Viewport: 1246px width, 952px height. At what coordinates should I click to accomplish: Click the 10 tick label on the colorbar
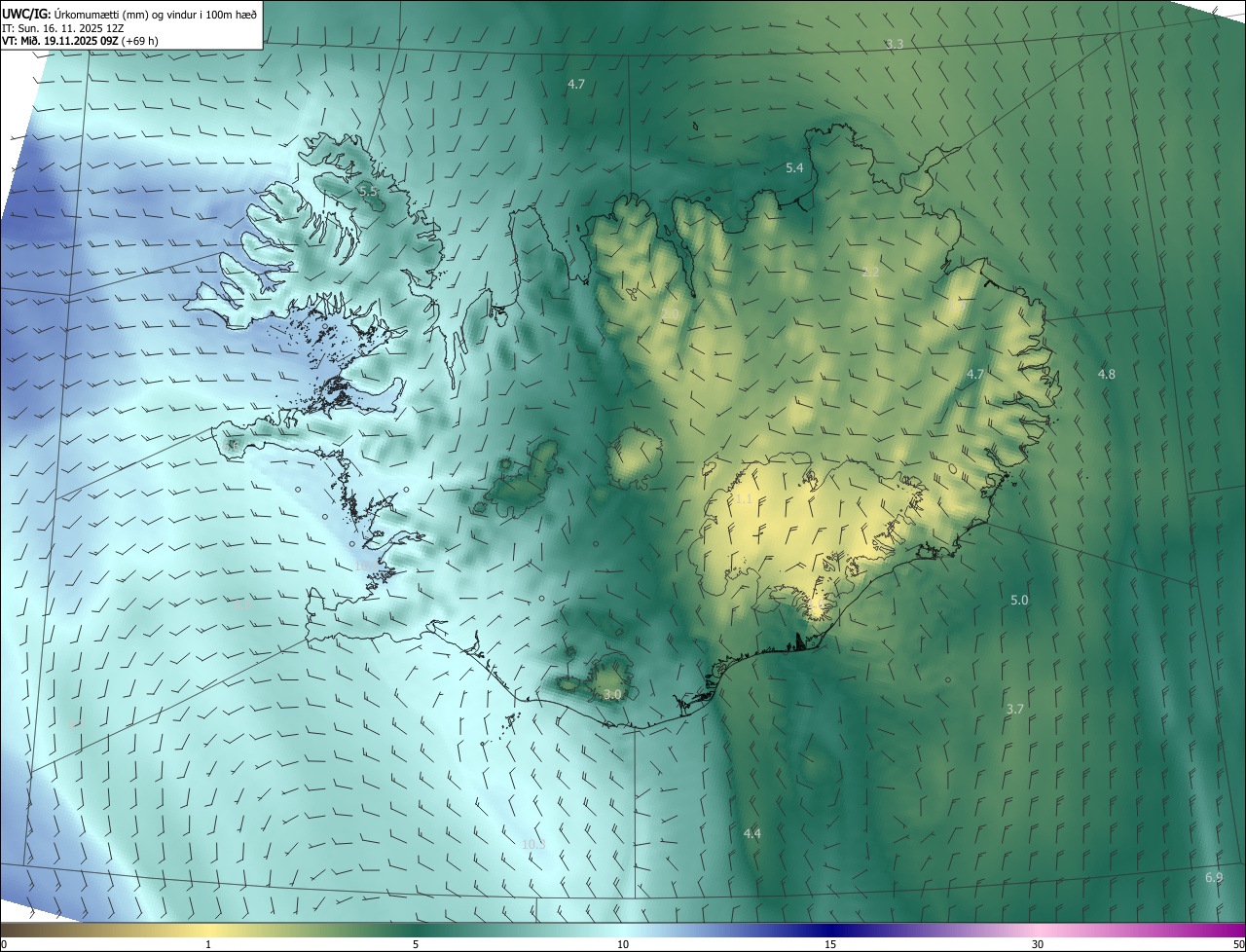click(x=623, y=944)
